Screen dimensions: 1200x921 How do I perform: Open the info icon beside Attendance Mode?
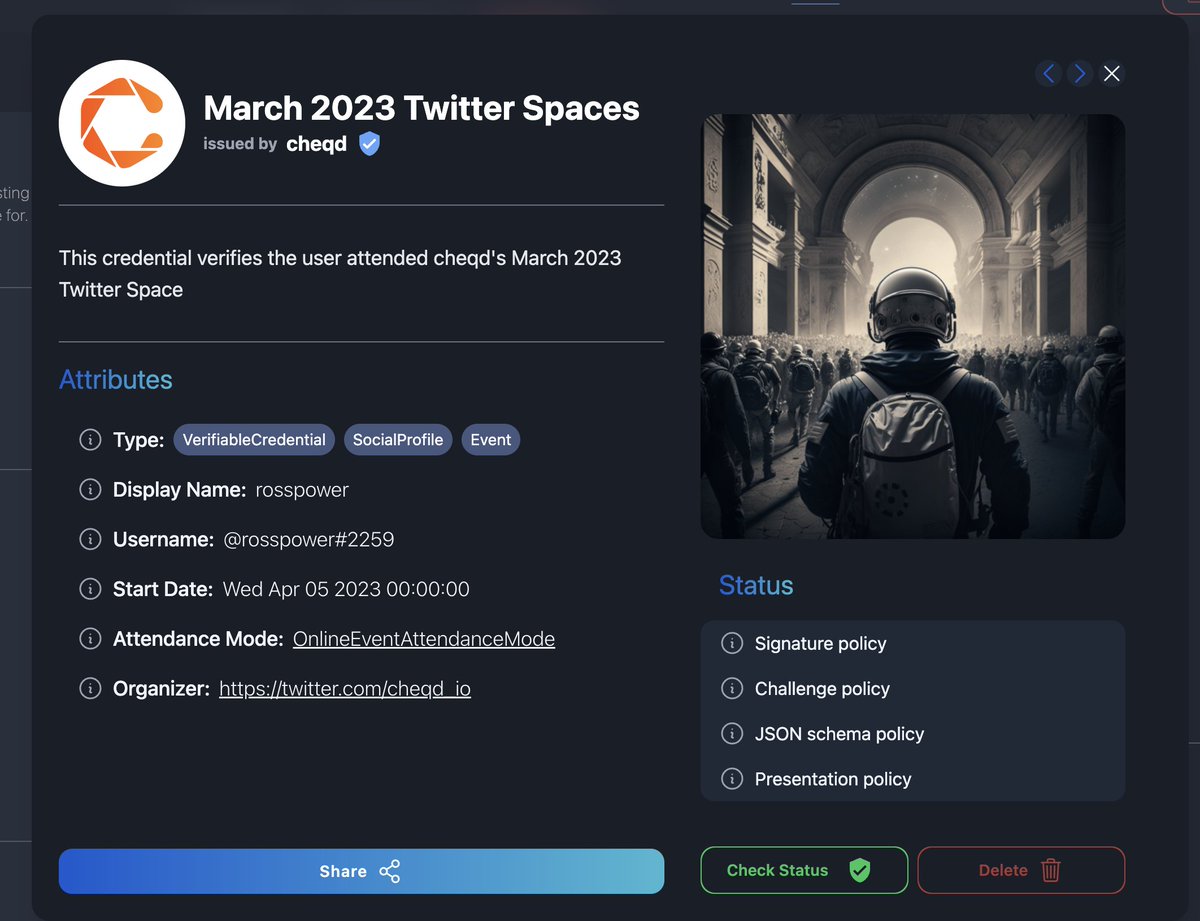pyautogui.click(x=90, y=639)
